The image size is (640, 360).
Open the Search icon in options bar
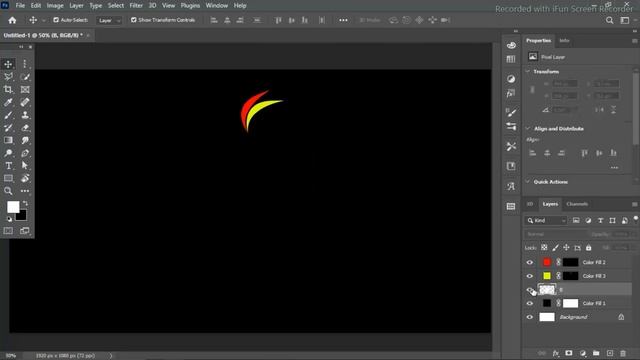(x=609, y=20)
